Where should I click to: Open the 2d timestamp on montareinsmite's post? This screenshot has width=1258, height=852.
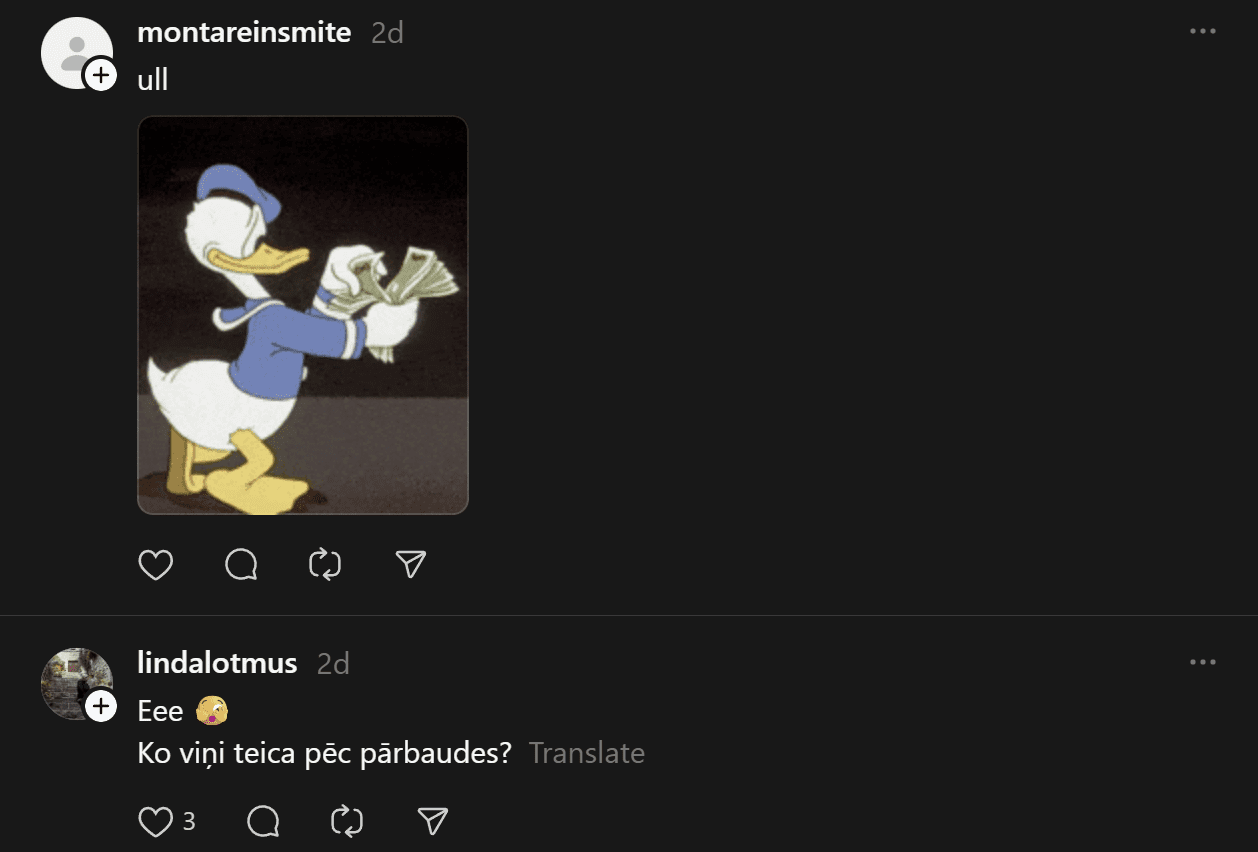(387, 33)
